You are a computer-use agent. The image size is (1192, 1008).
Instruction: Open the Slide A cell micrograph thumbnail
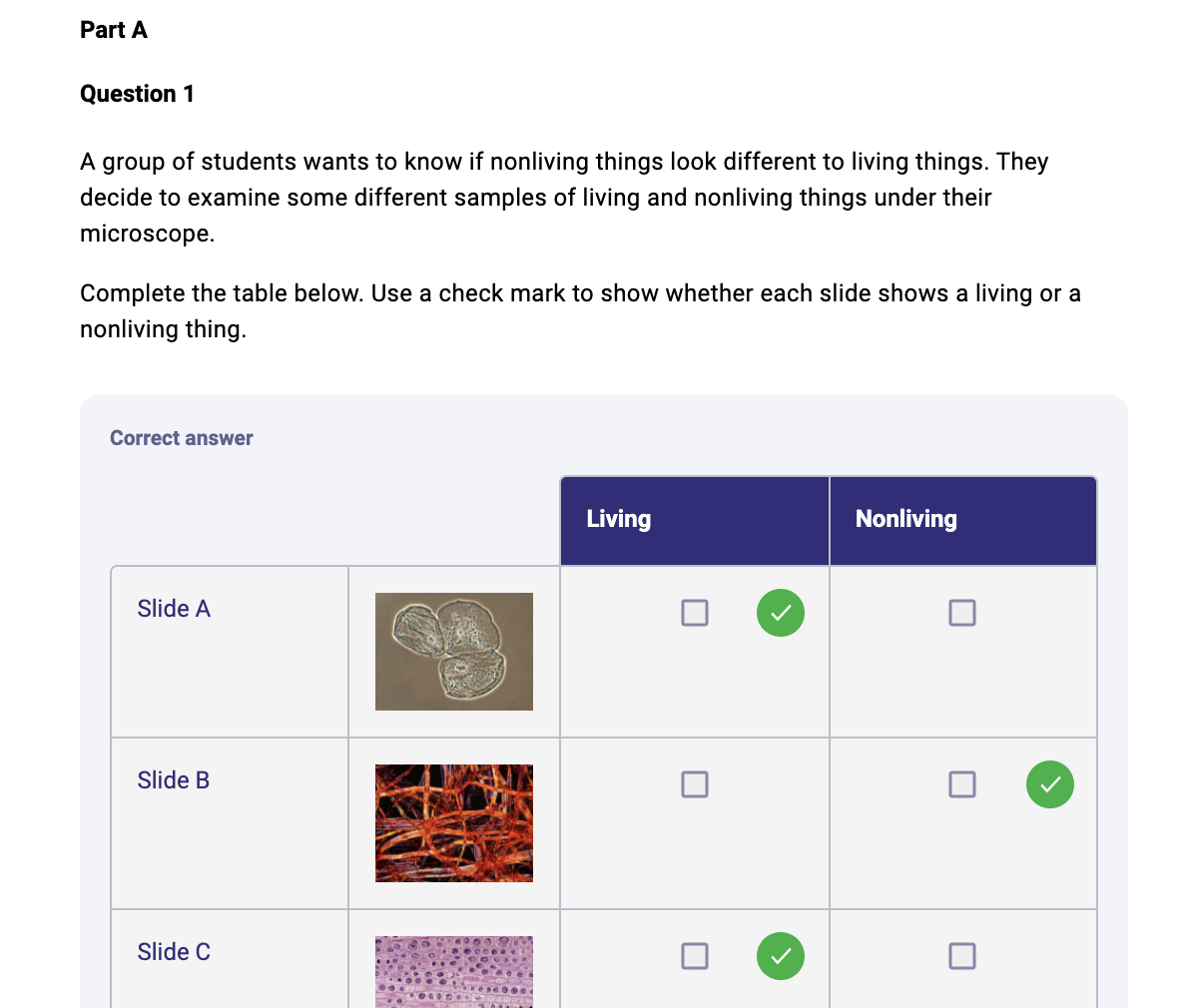454,652
